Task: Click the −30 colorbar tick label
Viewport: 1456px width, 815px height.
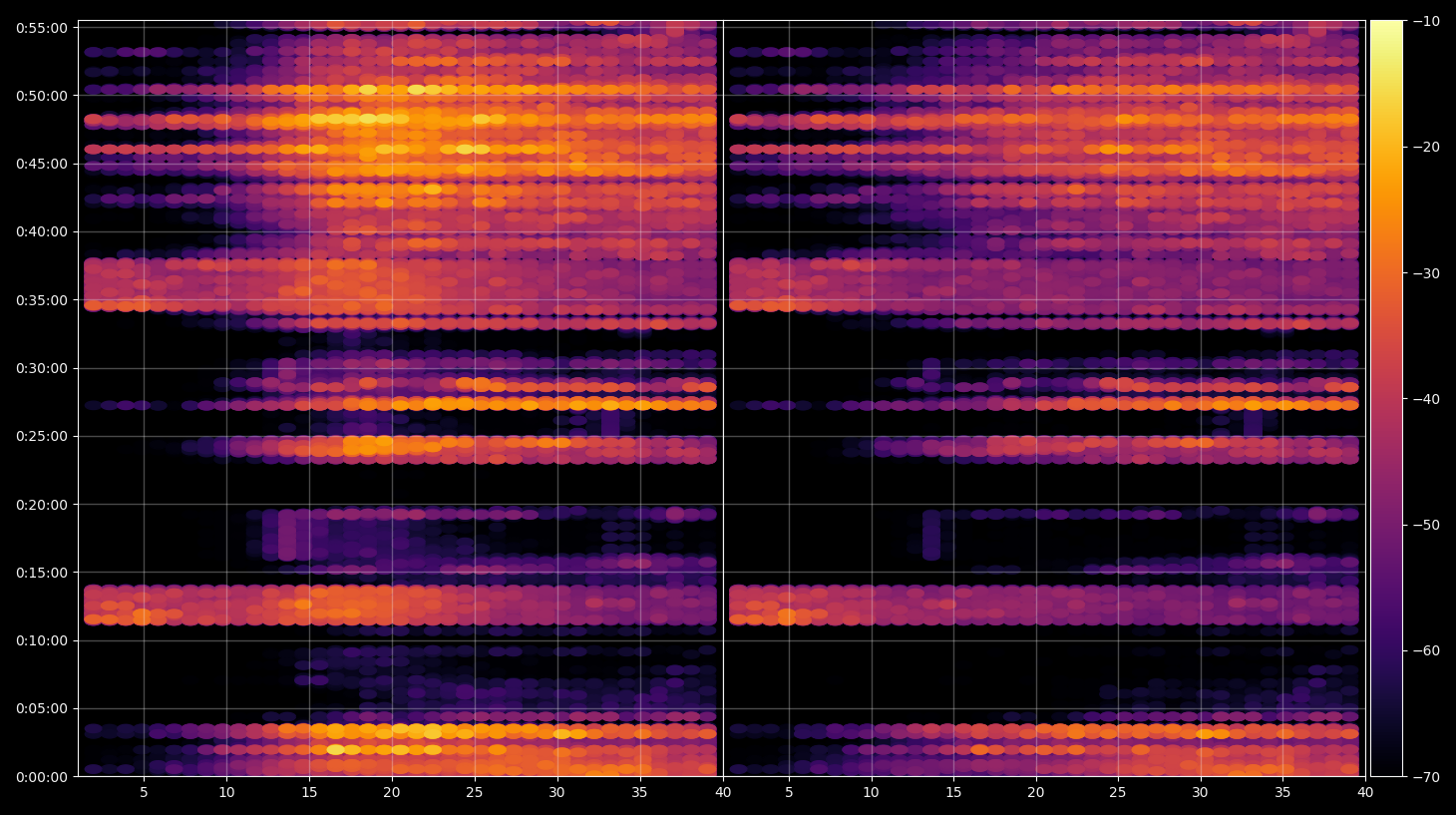Action: [1426, 273]
